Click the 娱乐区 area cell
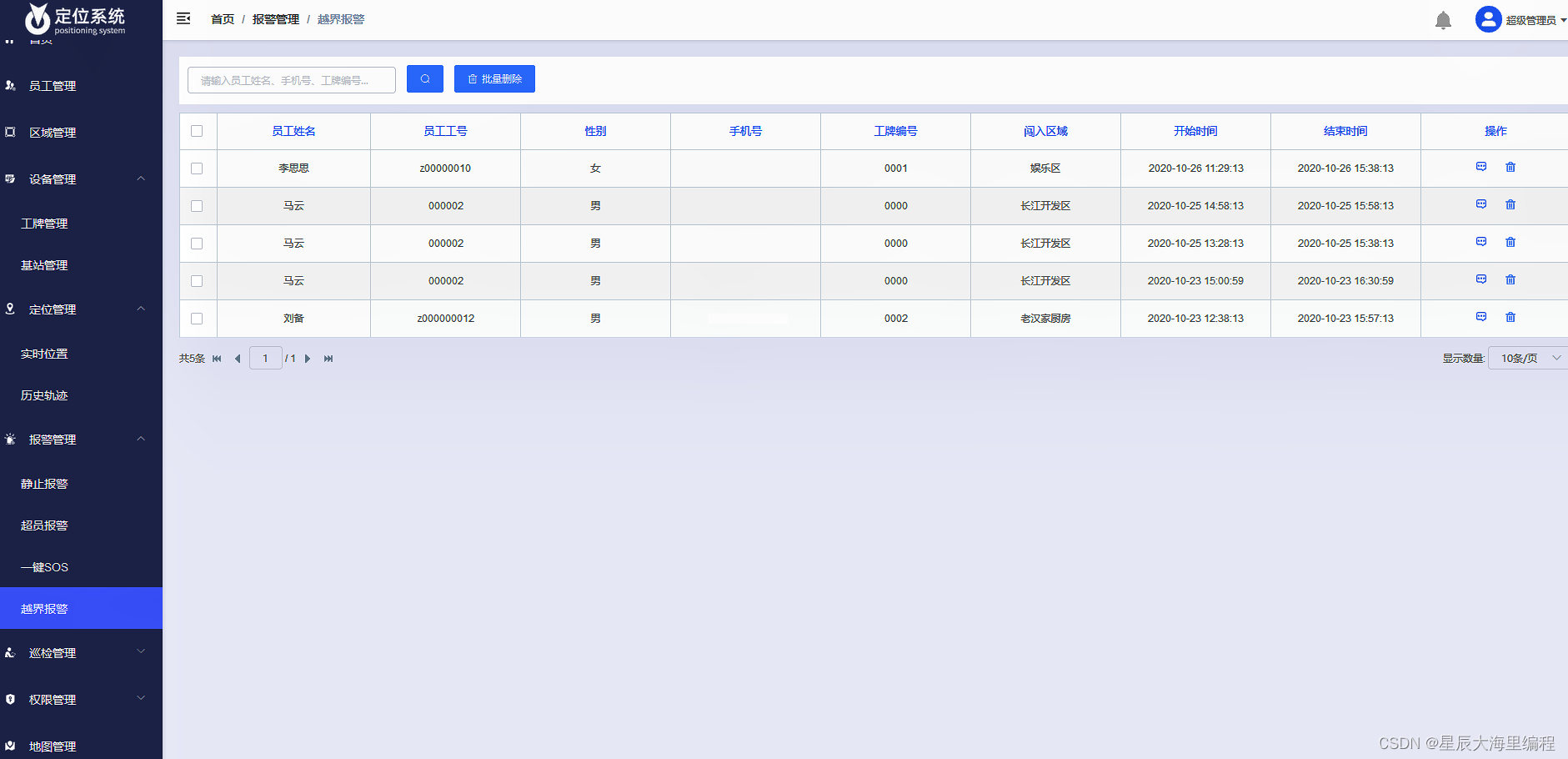1568x759 pixels. [x=1045, y=168]
